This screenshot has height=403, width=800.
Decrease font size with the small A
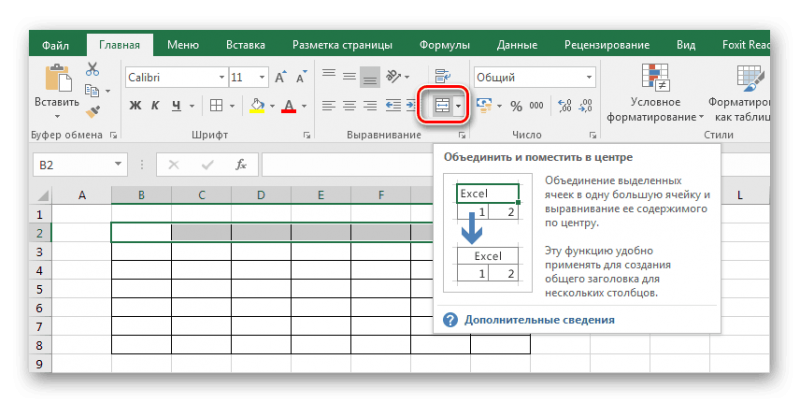point(302,77)
